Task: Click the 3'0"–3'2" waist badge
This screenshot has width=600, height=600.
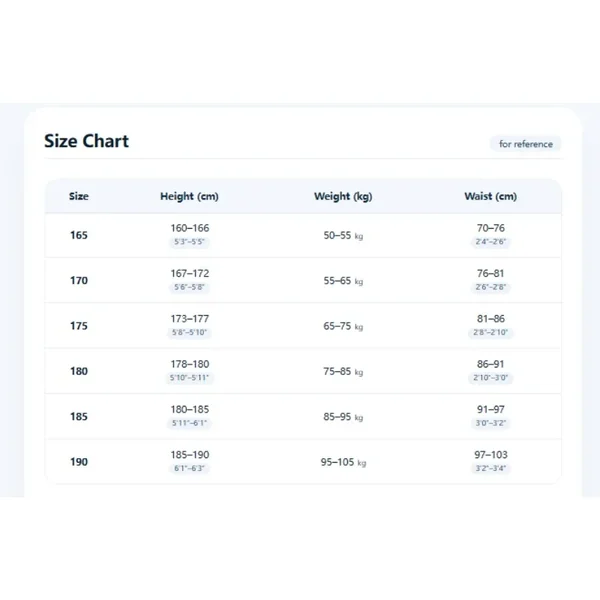Action: (491, 423)
